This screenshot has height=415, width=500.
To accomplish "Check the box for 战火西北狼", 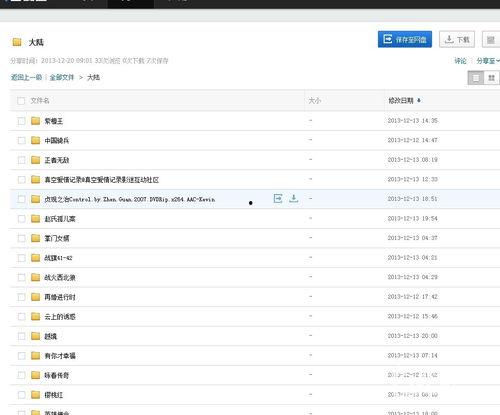I will pyautogui.click(x=21, y=277).
